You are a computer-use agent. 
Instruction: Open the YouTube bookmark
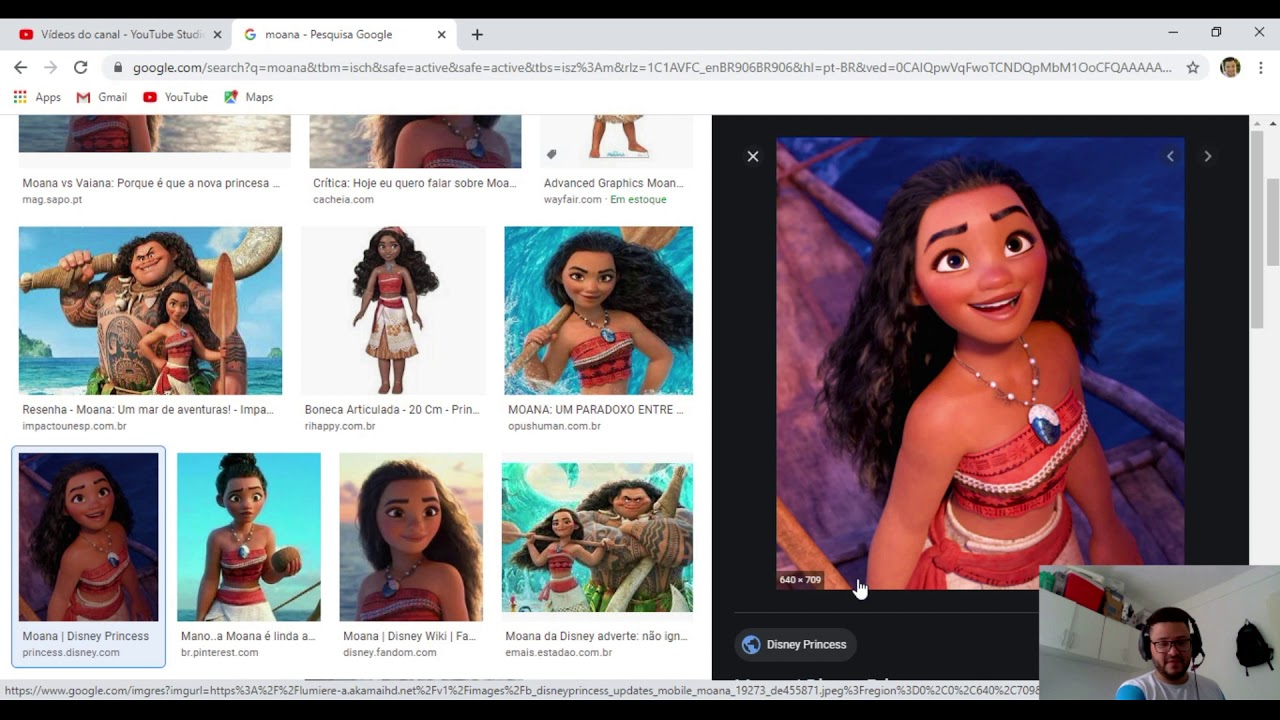(x=175, y=97)
